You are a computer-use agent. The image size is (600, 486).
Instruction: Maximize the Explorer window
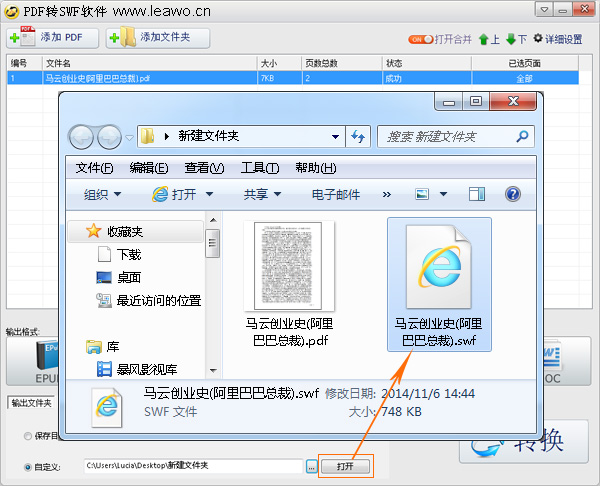coord(476,101)
